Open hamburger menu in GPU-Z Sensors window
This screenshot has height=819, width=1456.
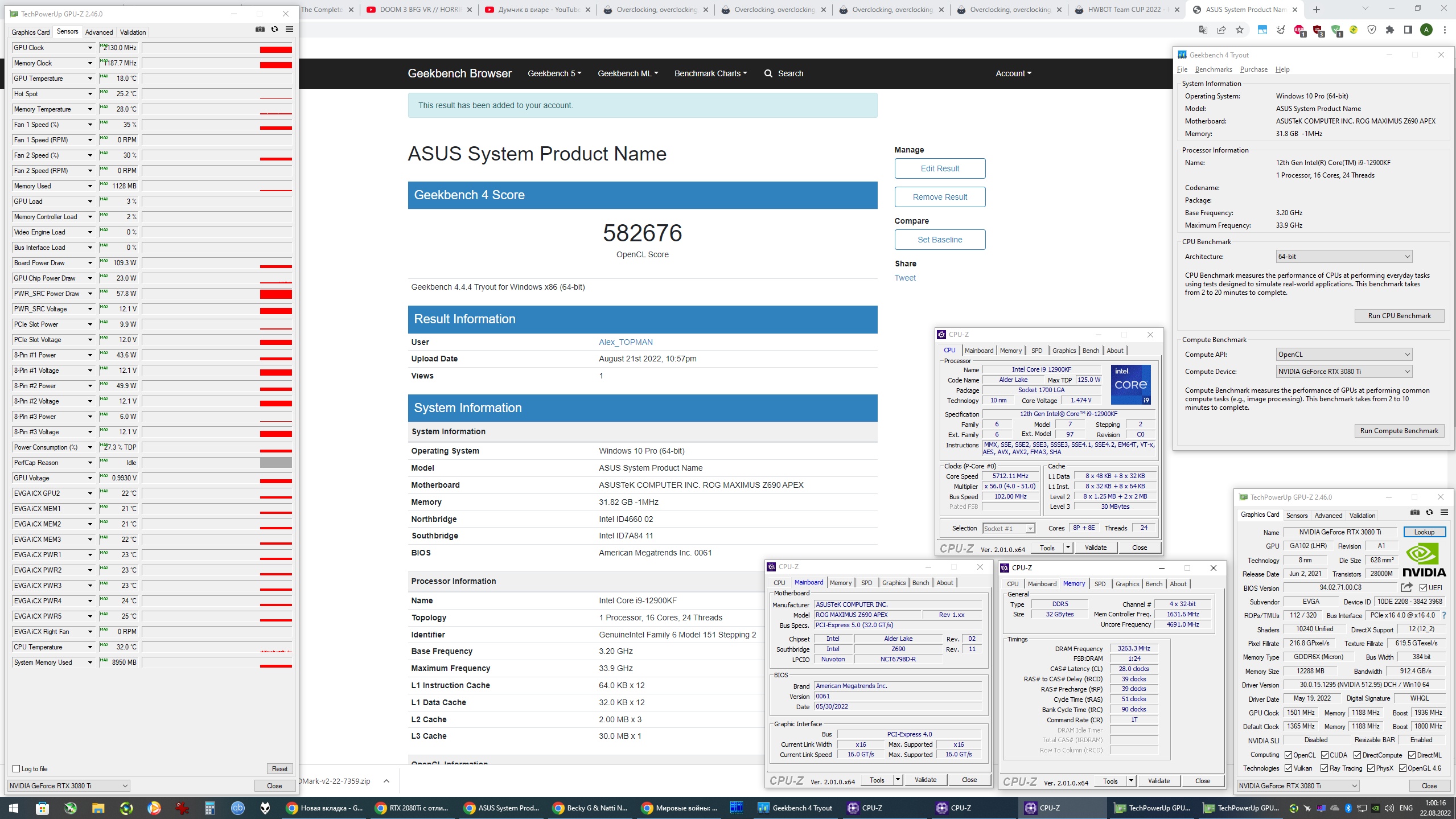click(289, 30)
